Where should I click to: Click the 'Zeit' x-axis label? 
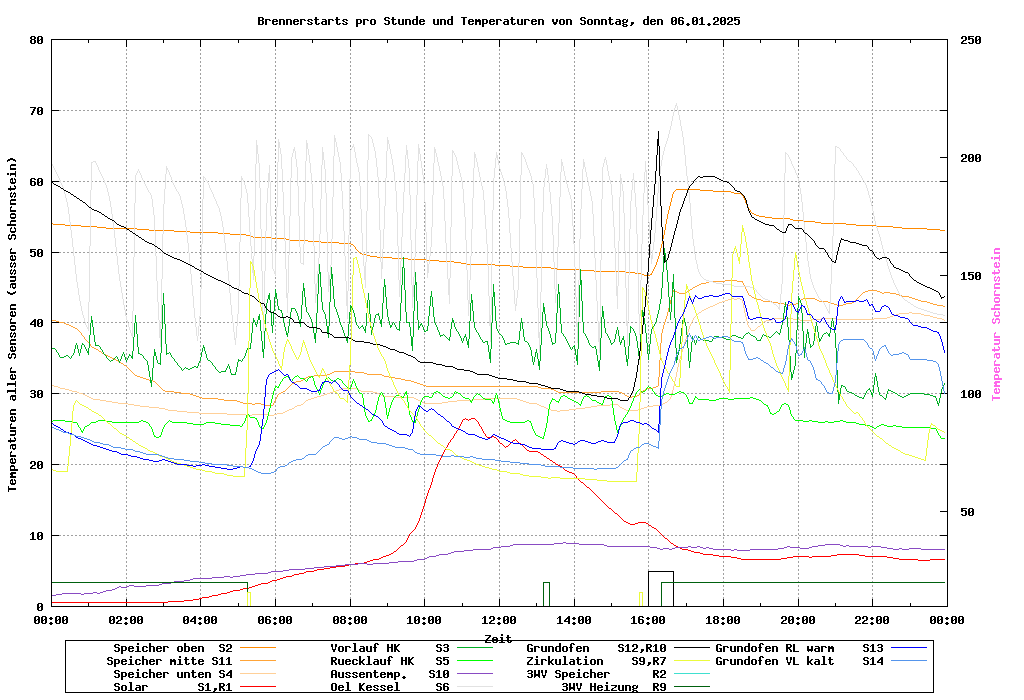click(x=498, y=638)
